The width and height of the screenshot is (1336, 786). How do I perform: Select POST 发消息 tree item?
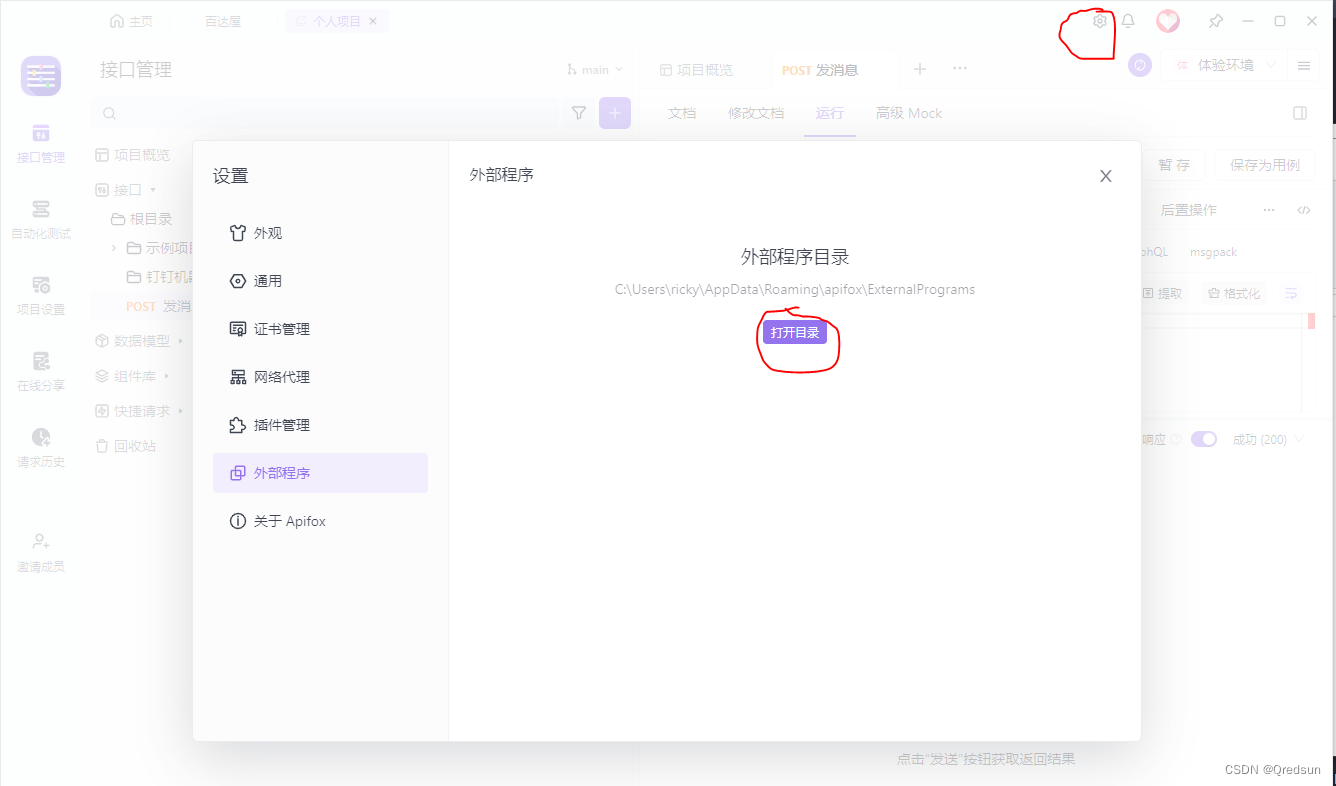[x=158, y=306]
